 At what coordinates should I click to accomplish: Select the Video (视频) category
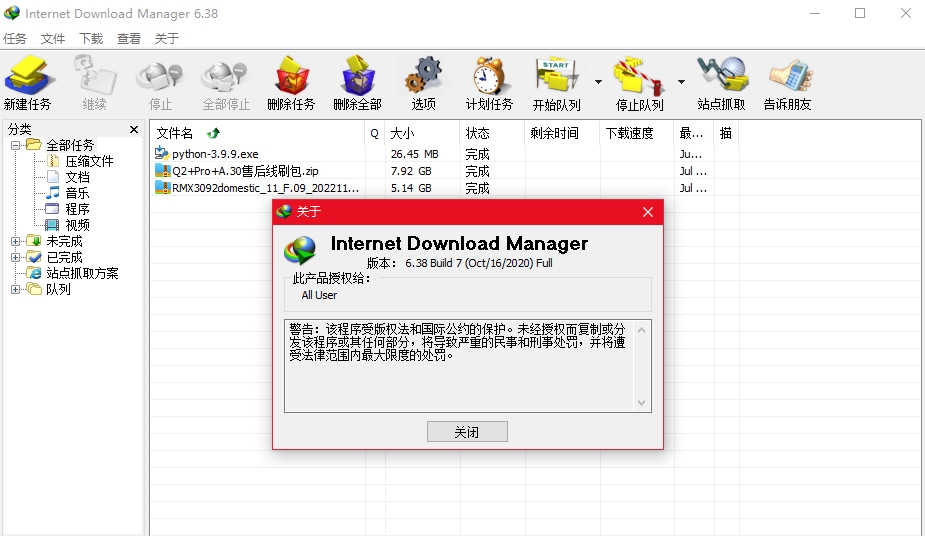click(x=77, y=225)
